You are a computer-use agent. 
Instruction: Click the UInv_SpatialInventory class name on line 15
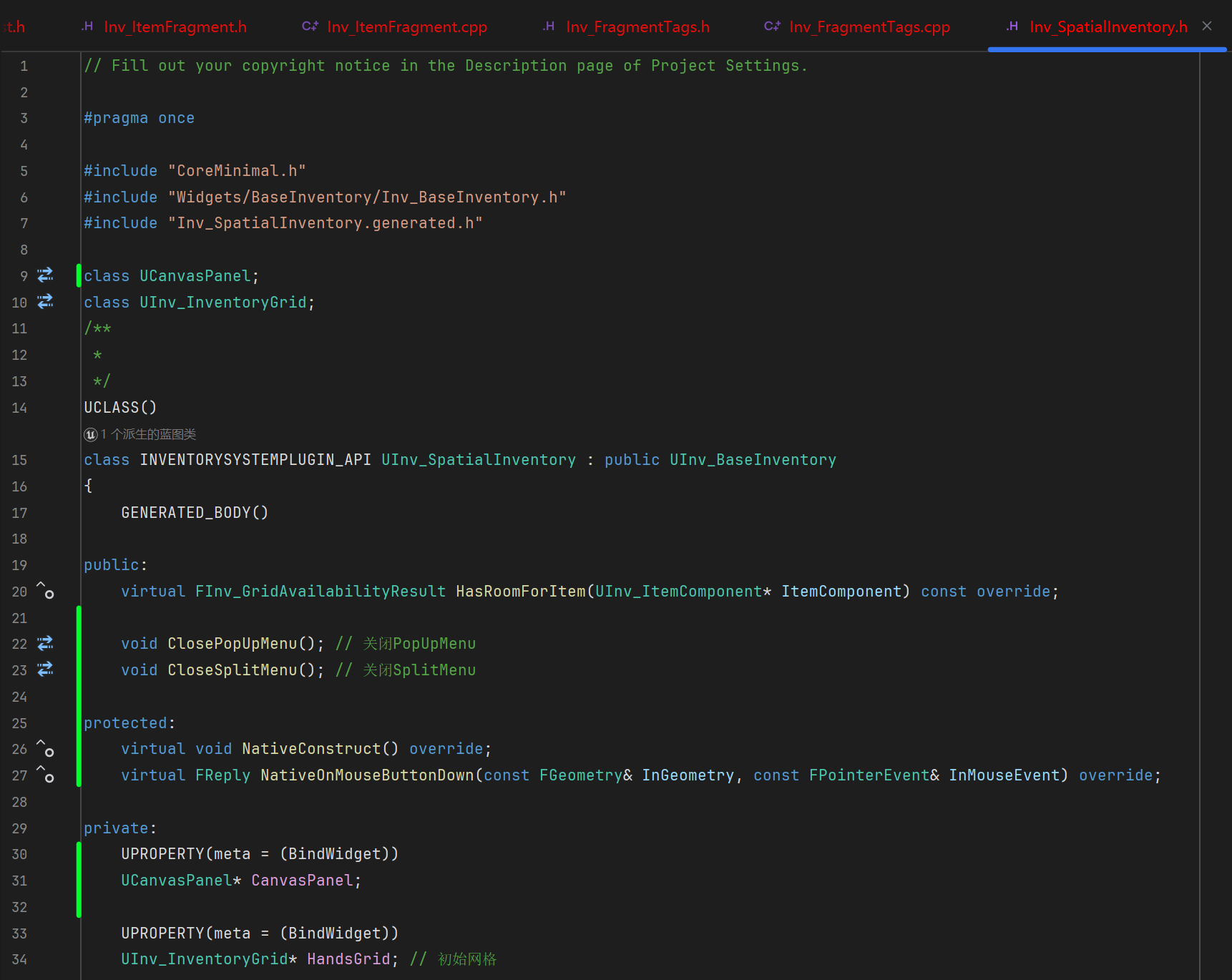pyautogui.click(x=479, y=460)
